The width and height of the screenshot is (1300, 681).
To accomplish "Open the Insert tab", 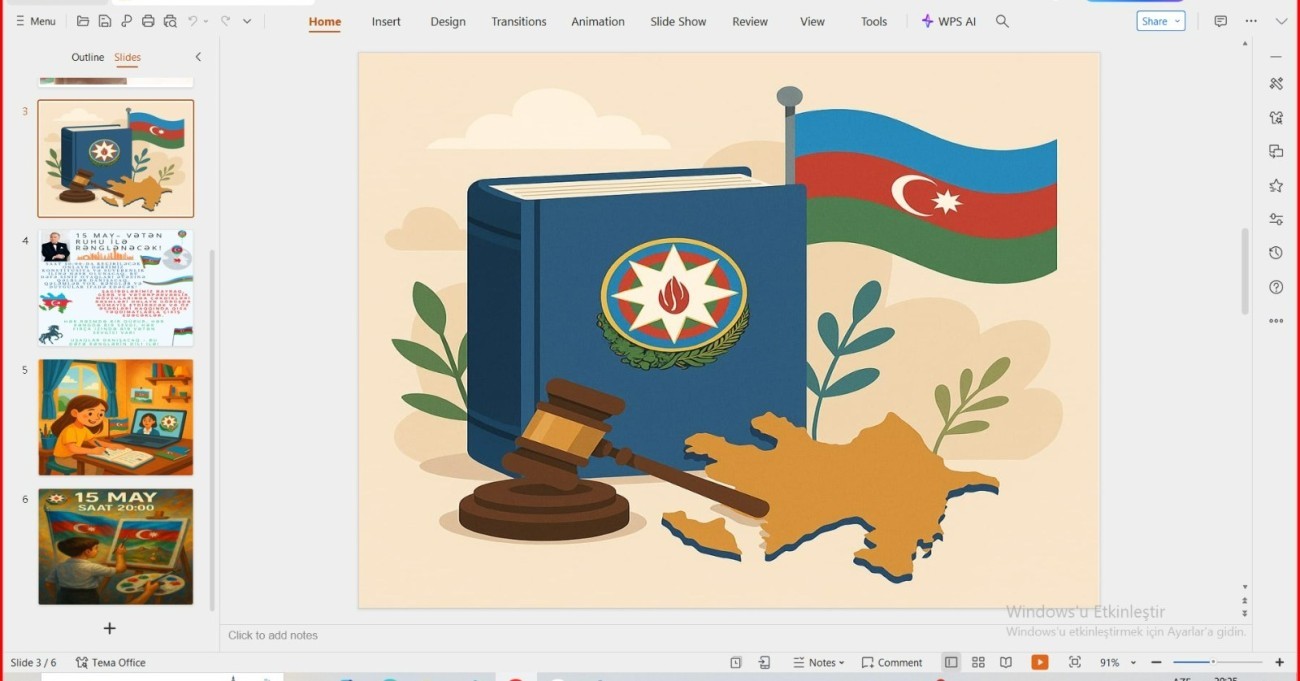I will tap(386, 21).
